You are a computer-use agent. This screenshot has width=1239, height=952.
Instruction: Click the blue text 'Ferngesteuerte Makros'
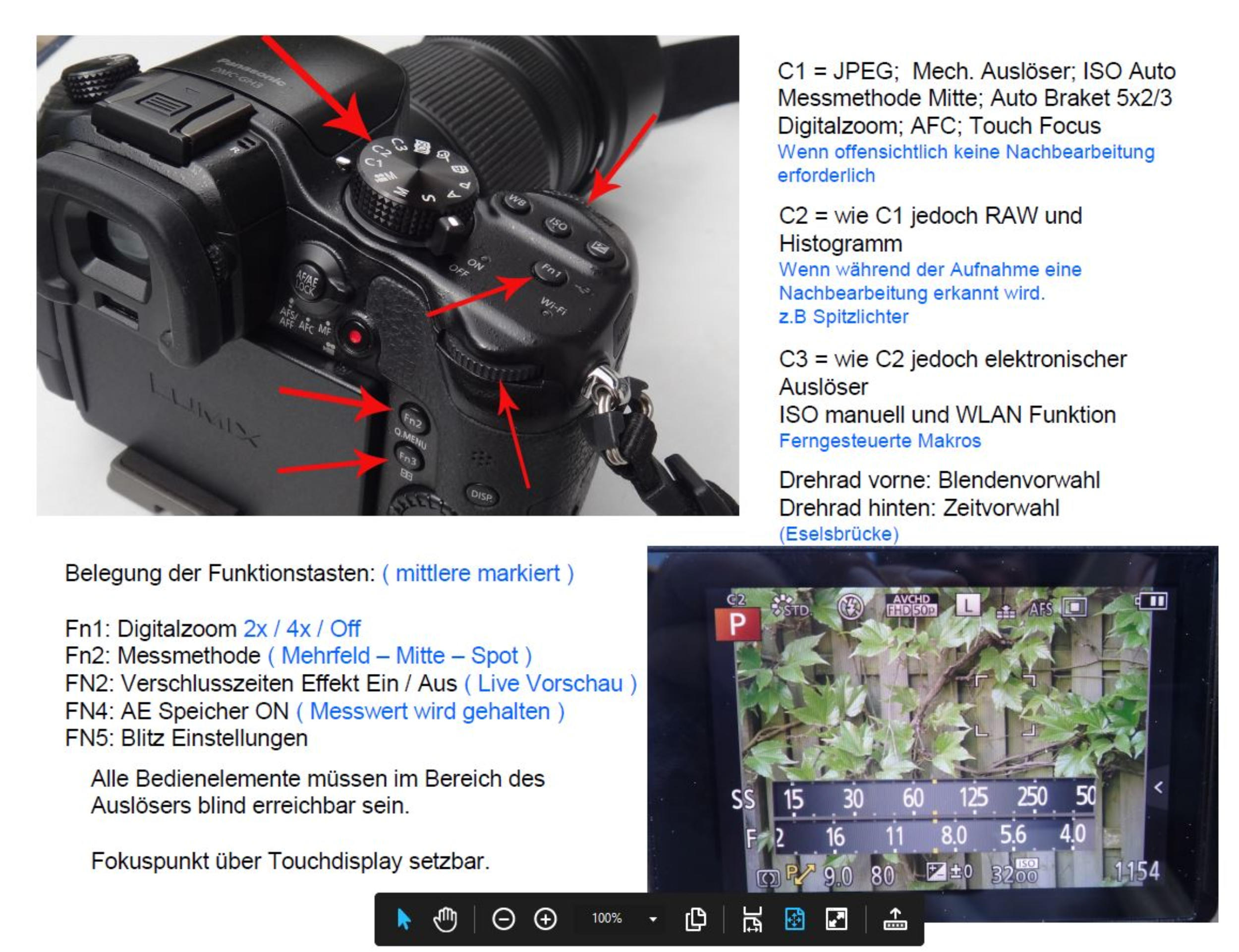tap(880, 441)
